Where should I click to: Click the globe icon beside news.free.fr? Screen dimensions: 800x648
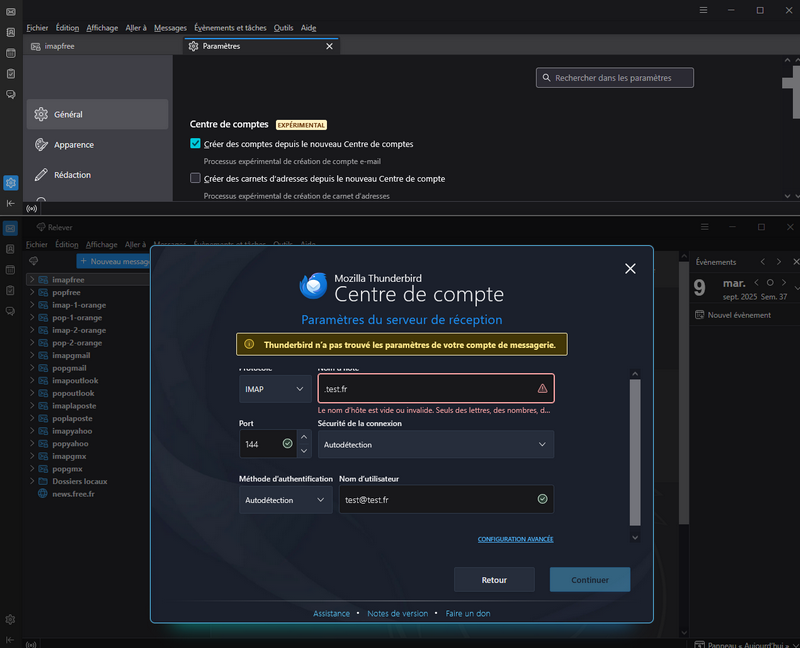43,494
